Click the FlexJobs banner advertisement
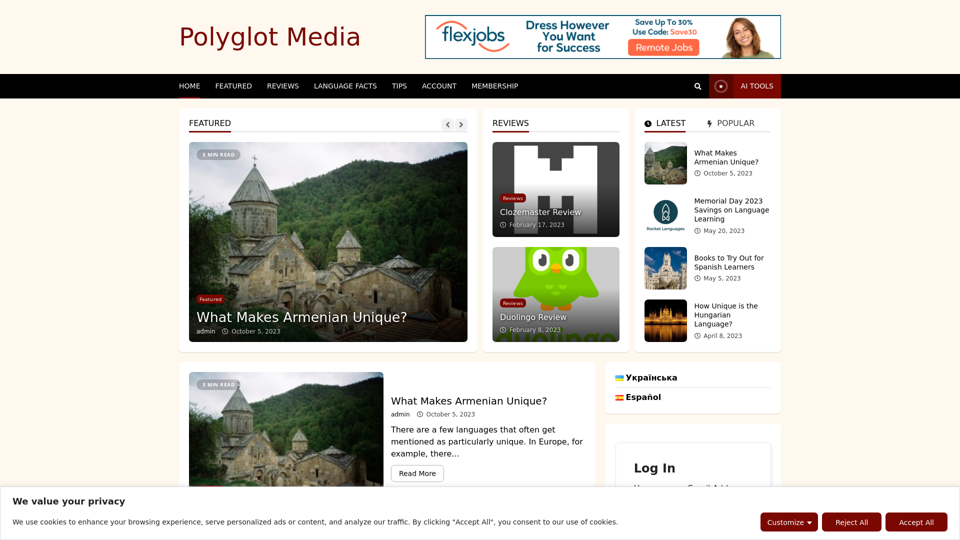 point(602,37)
